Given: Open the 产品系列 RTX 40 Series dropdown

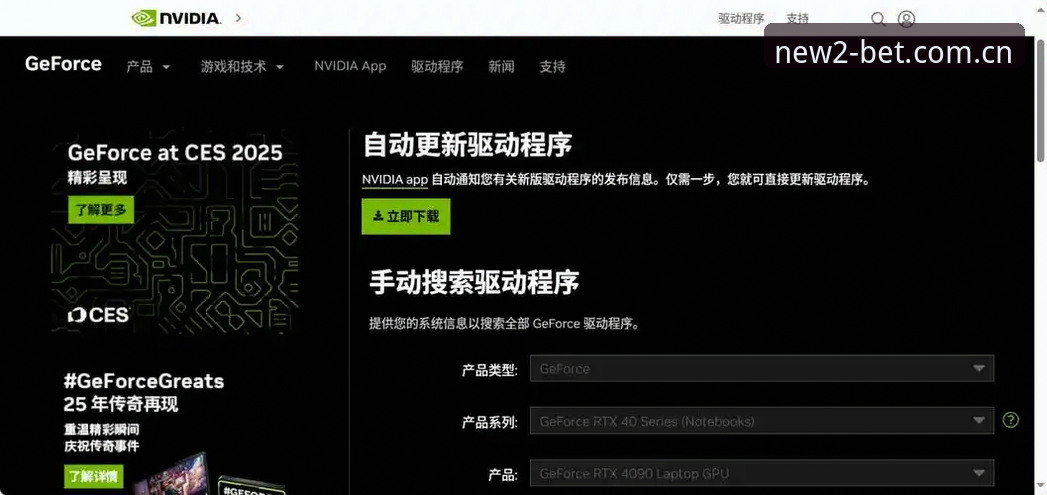Looking at the screenshot, I should tap(762, 421).
